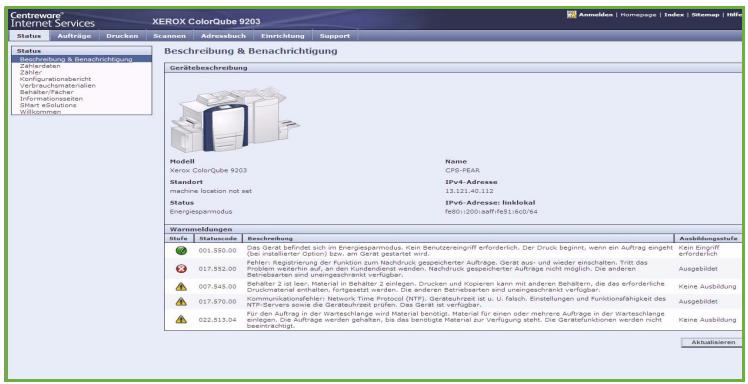This screenshot has height=384, width=748.
Task: Click 'Kein Eingriff erforderlich' training level cell
Action: coord(698,250)
